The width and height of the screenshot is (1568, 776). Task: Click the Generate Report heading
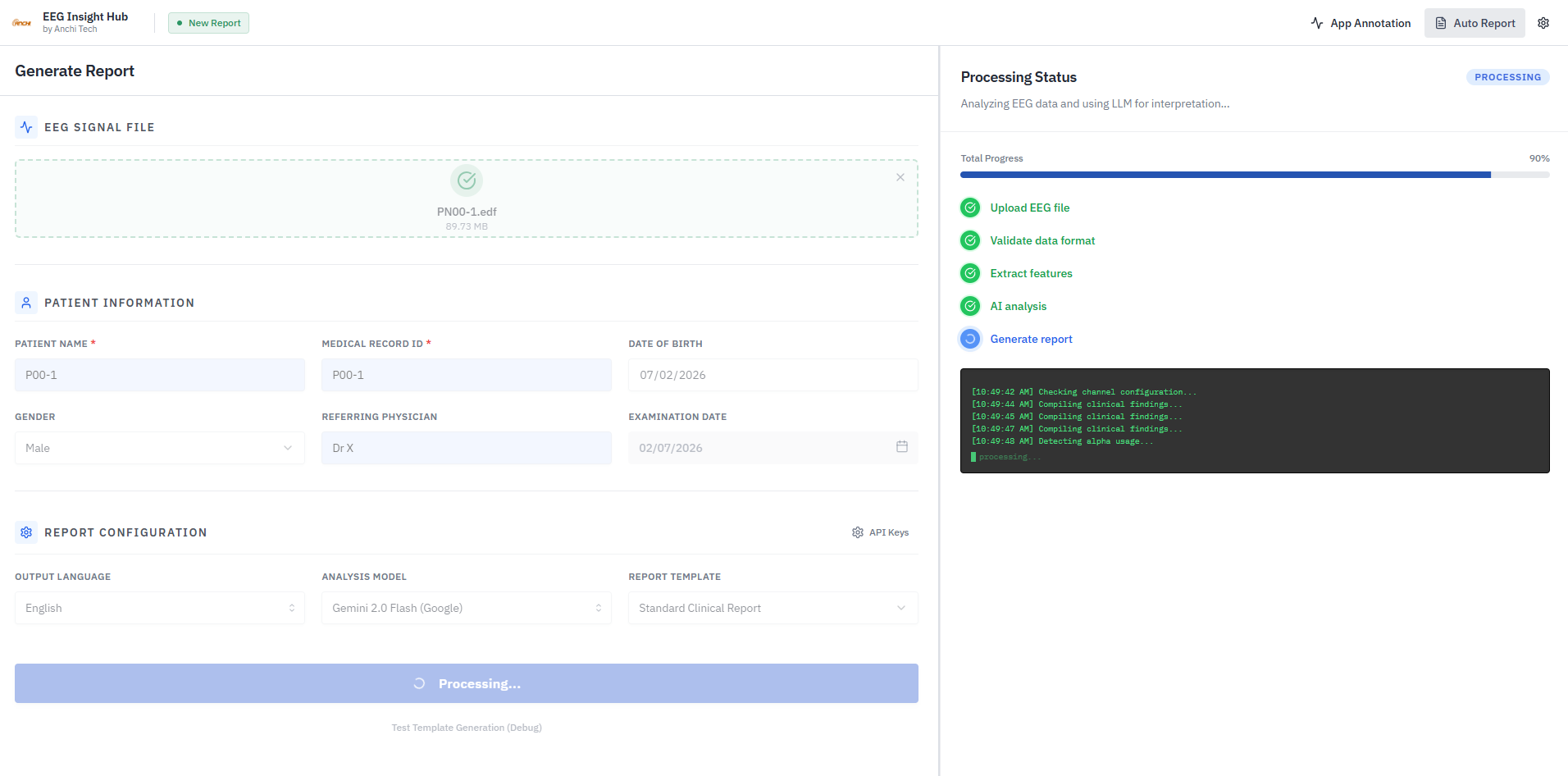75,71
